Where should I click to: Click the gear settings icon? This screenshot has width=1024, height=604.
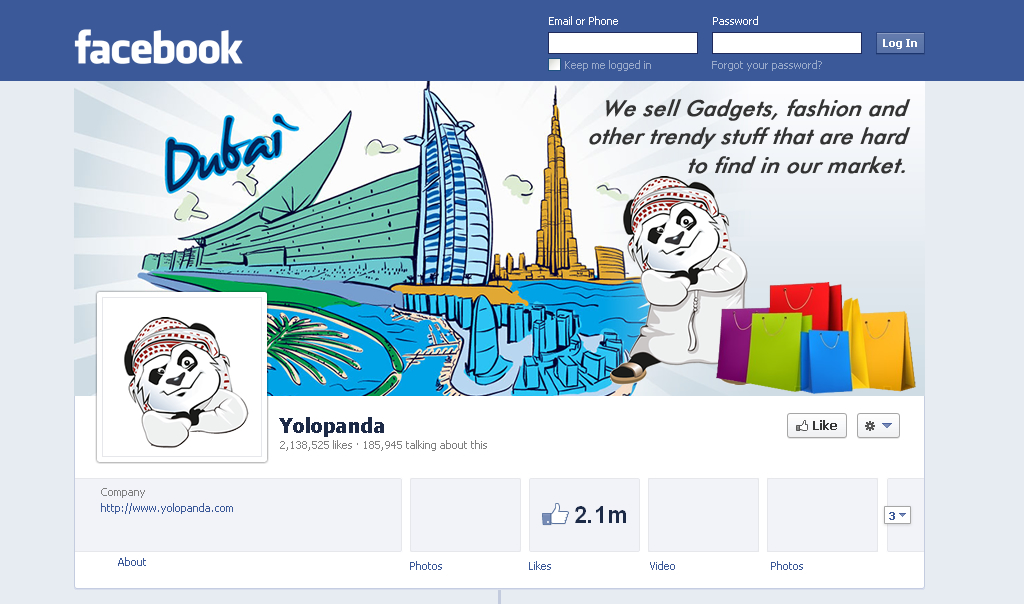pos(869,426)
